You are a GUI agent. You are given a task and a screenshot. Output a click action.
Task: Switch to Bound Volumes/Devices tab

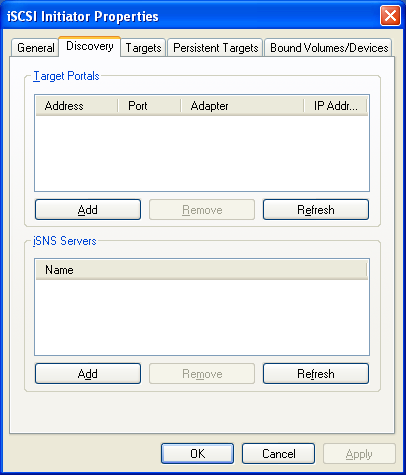329,48
